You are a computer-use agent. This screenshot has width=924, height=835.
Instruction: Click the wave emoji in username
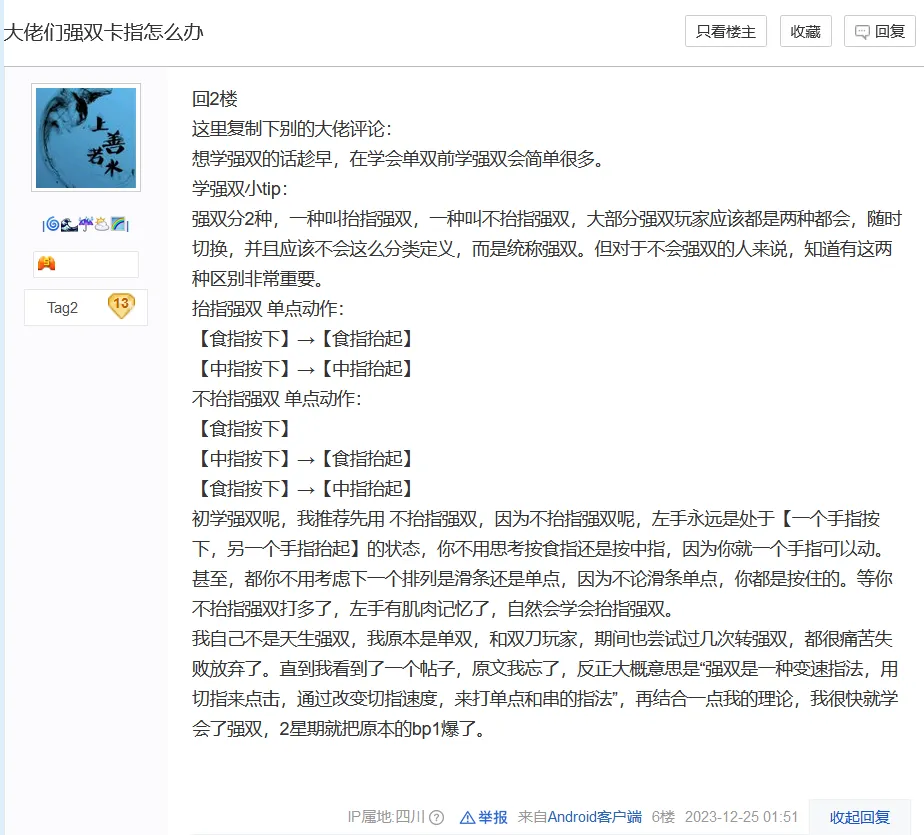[x=68, y=224]
